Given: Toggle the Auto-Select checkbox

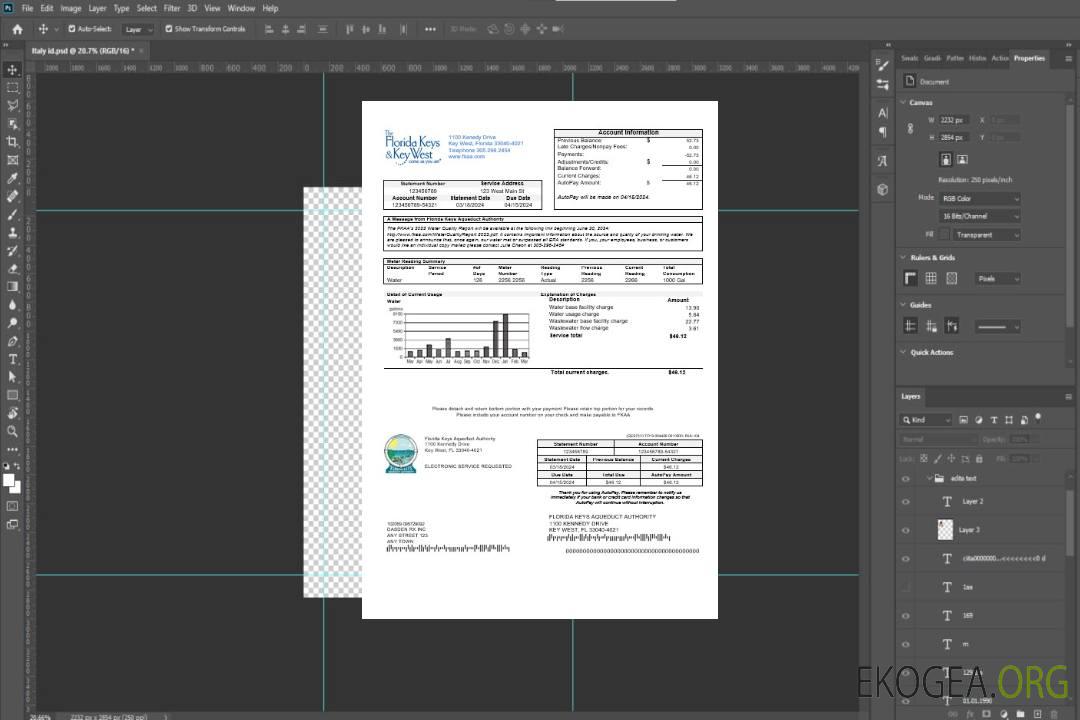Looking at the screenshot, I should (72, 29).
